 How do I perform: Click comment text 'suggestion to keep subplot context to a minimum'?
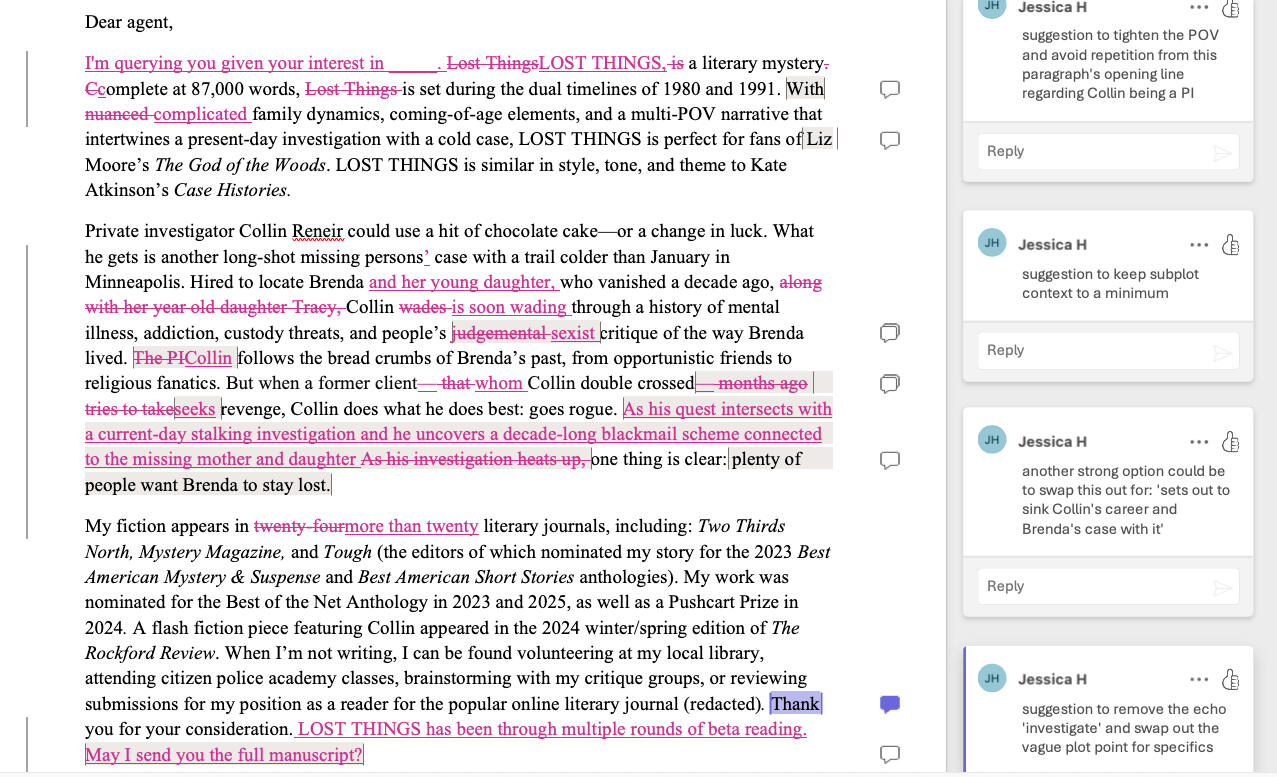coord(1110,284)
